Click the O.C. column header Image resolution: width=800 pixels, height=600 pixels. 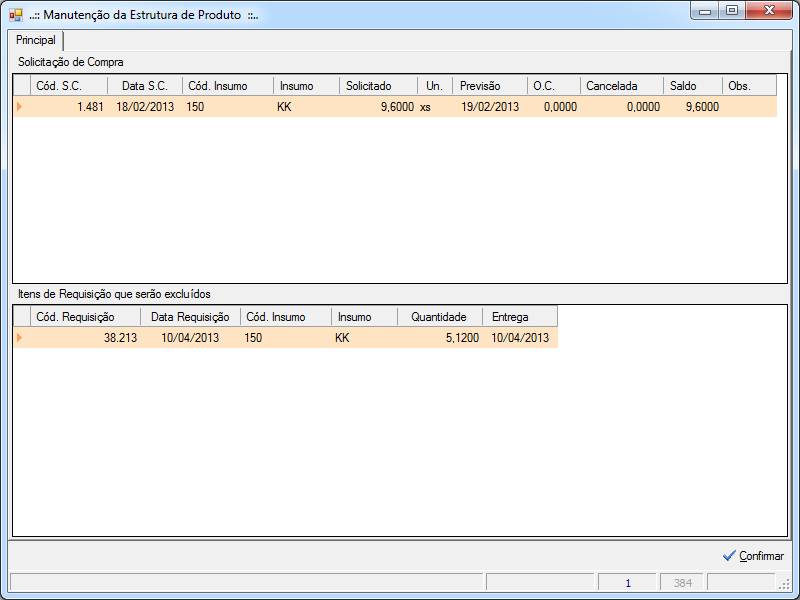tap(554, 86)
